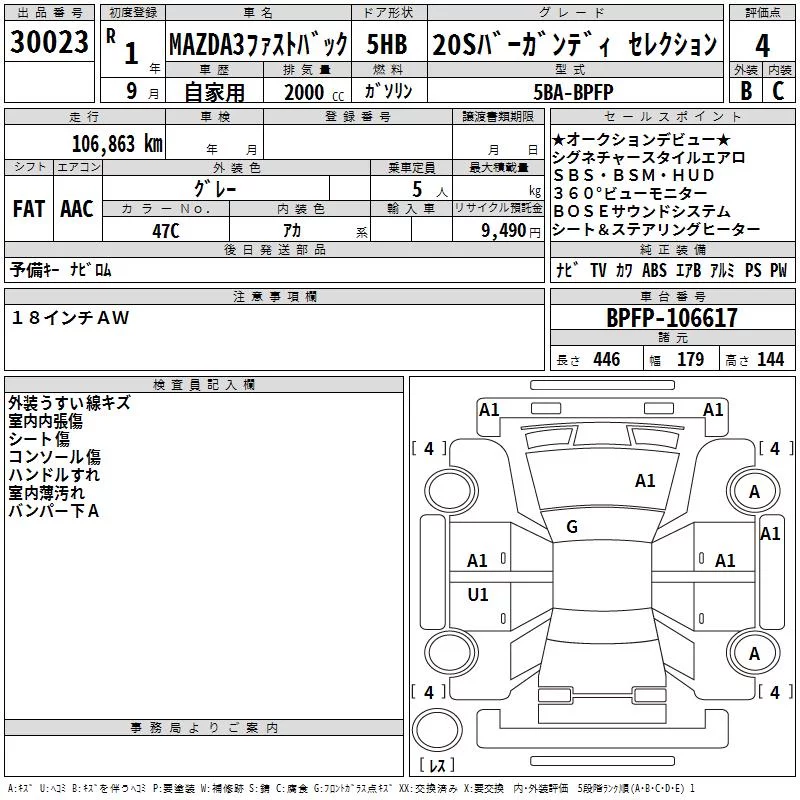The image size is (800, 800).
Task: Select the recycle deposit 9,490円
Action: tap(511, 231)
